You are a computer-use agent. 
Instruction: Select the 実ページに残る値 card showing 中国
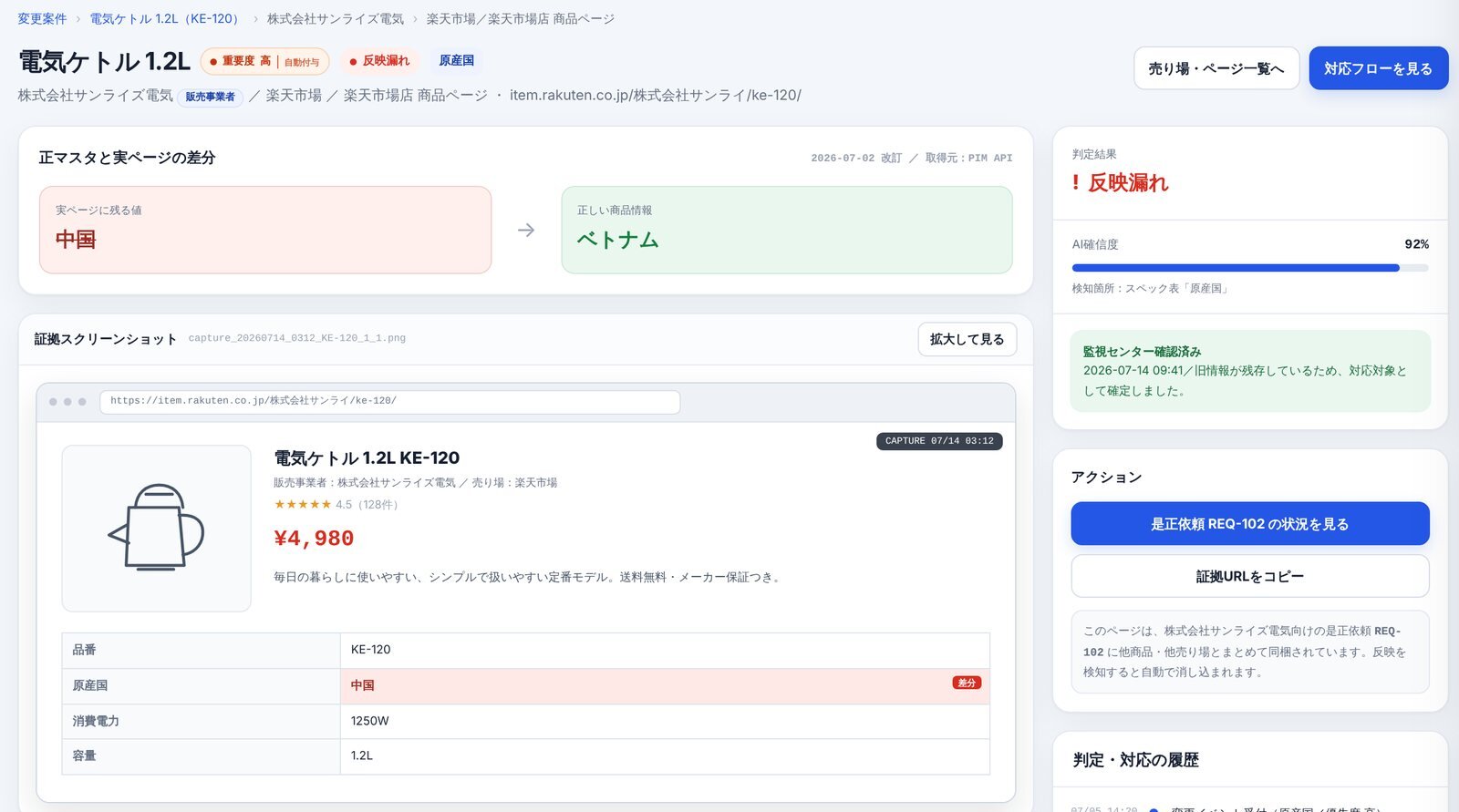[265, 230]
